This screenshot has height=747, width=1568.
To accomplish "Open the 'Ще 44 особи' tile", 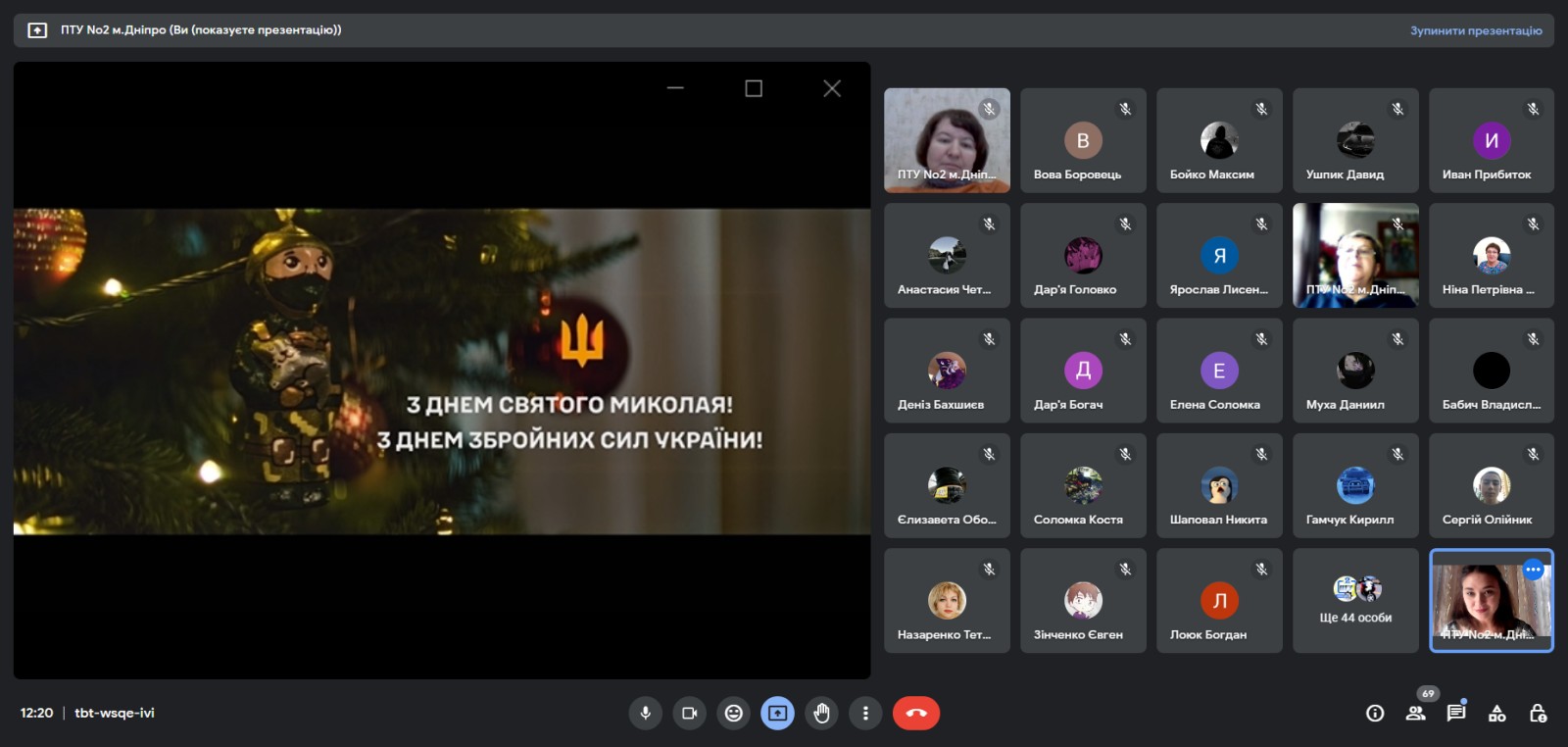I will tap(1355, 600).
